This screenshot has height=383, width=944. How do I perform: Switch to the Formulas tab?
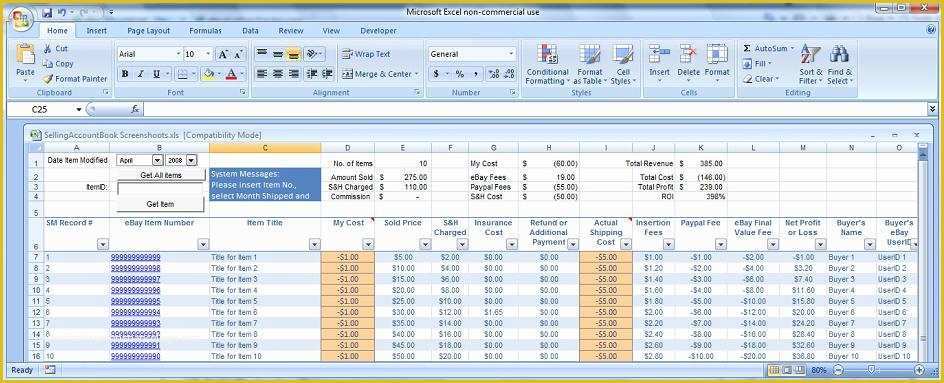[x=205, y=31]
